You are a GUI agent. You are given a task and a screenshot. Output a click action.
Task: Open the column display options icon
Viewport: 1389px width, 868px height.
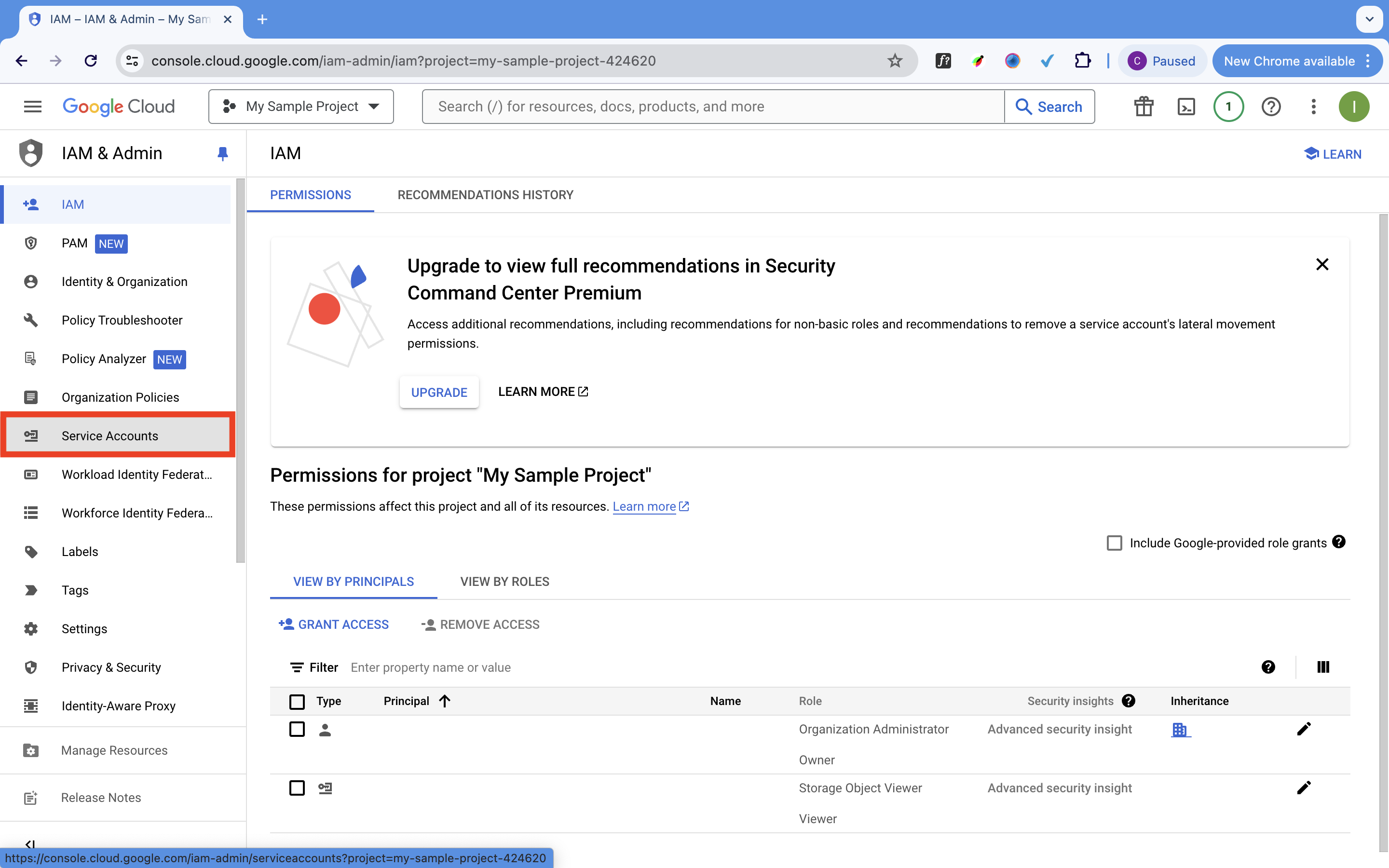pyautogui.click(x=1323, y=667)
